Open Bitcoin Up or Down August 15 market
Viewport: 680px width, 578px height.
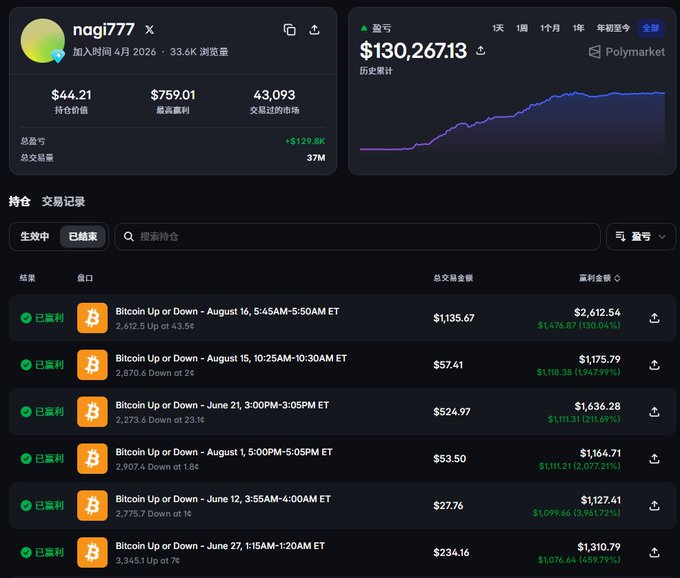pyautogui.click(x=231, y=358)
